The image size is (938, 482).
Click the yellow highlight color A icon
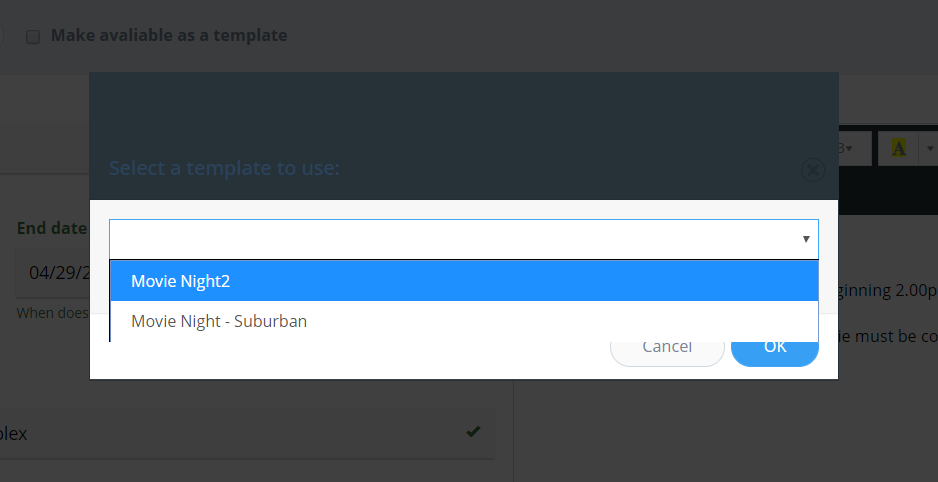click(898, 147)
